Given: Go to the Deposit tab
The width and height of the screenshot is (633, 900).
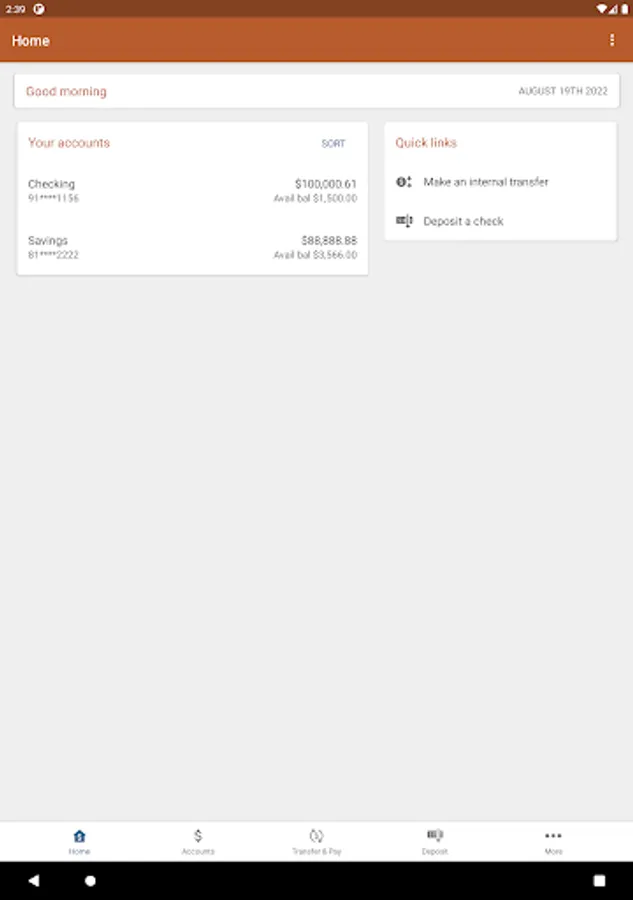Looking at the screenshot, I should tap(435, 841).
